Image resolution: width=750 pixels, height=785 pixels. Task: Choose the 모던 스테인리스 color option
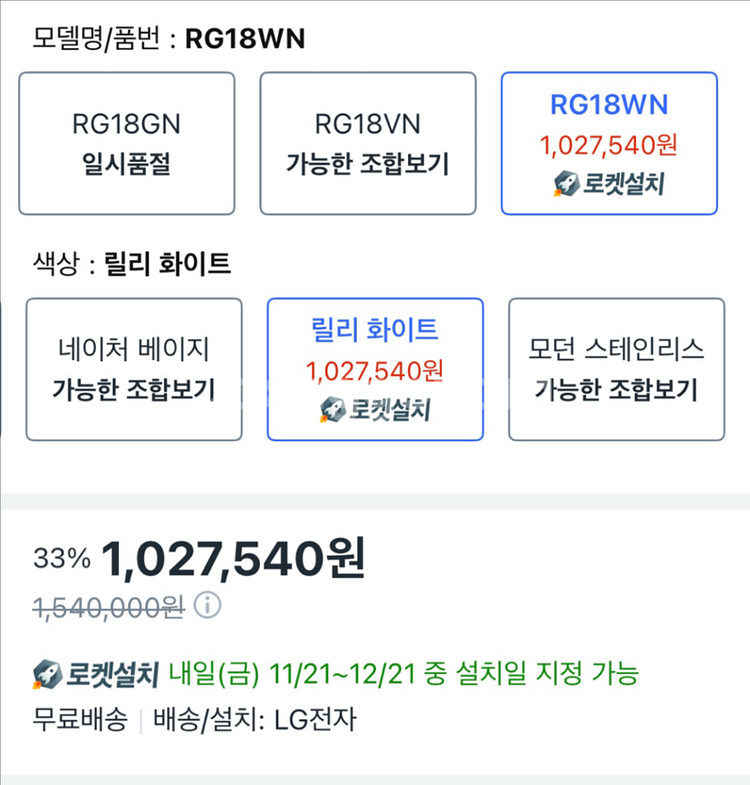(x=616, y=369)
